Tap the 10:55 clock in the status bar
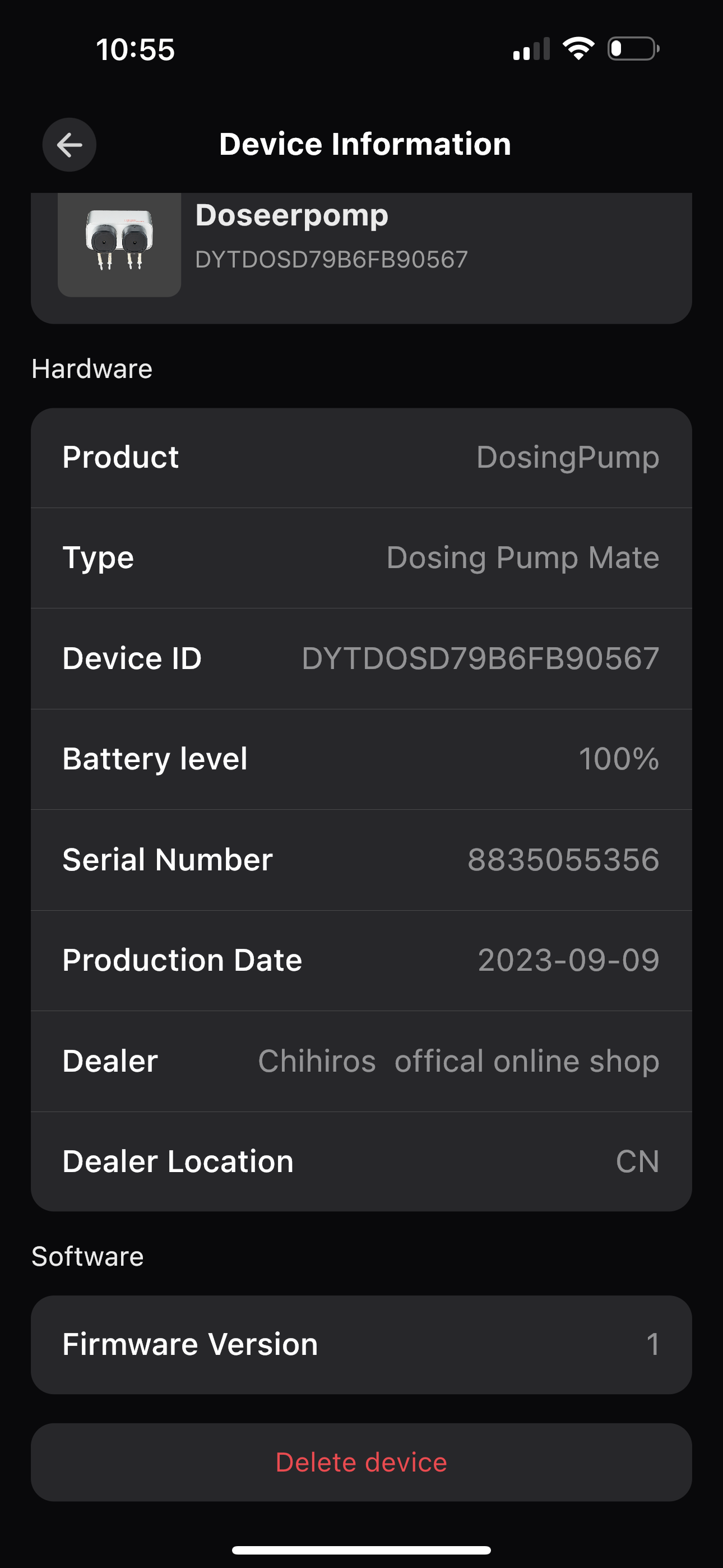The height and width of the screenshot is (1568, 723). pos(135,49)
